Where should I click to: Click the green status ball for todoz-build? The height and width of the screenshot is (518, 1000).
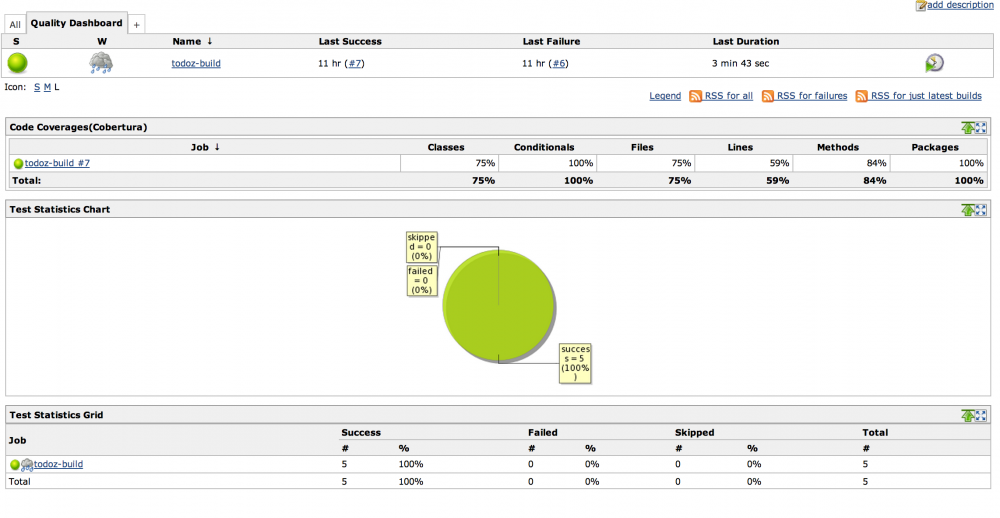[x=17, y=63]
